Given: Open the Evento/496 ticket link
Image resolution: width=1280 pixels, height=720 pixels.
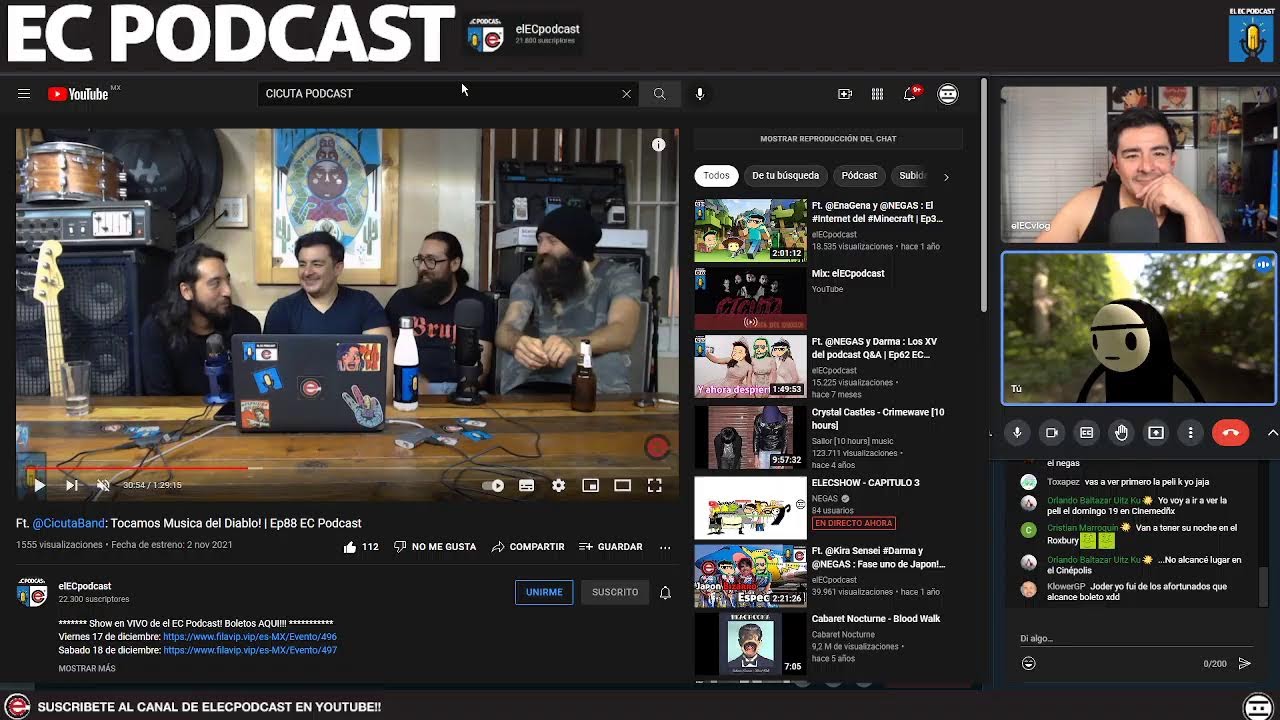Looking at the screenshot, I should point(250,636).
